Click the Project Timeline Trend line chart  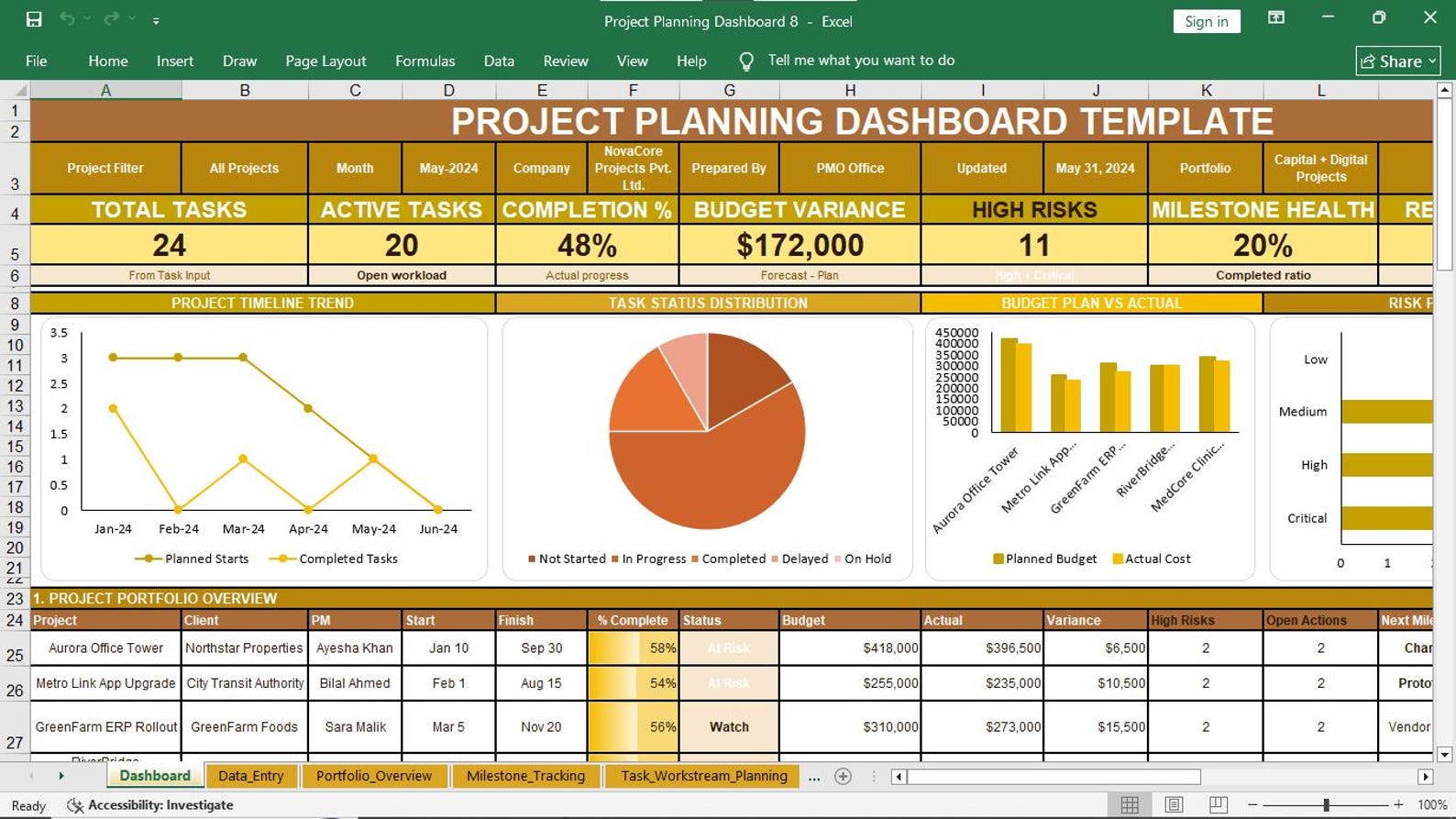[262, 448]
